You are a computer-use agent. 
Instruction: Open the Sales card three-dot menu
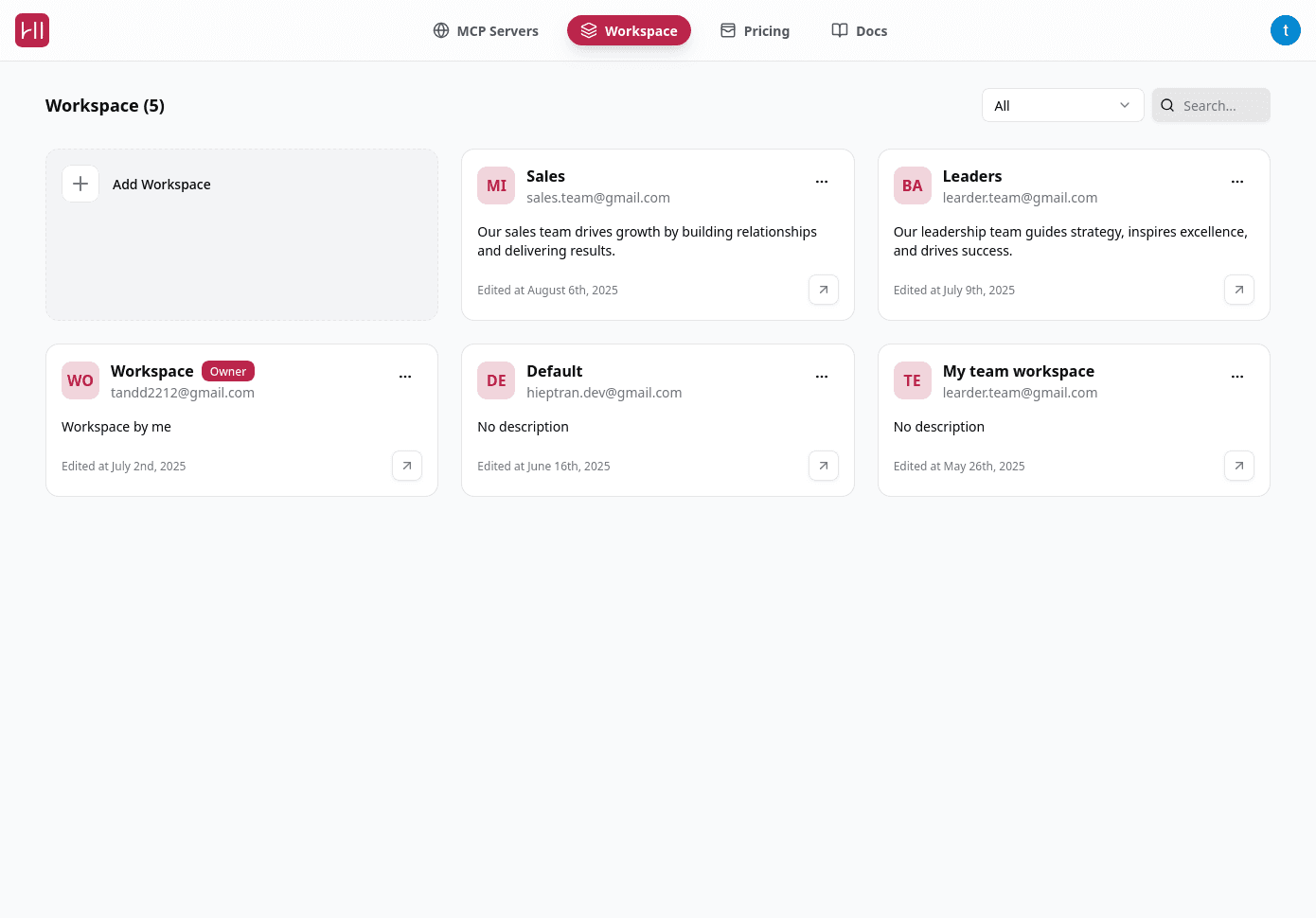tap(822, 182)
